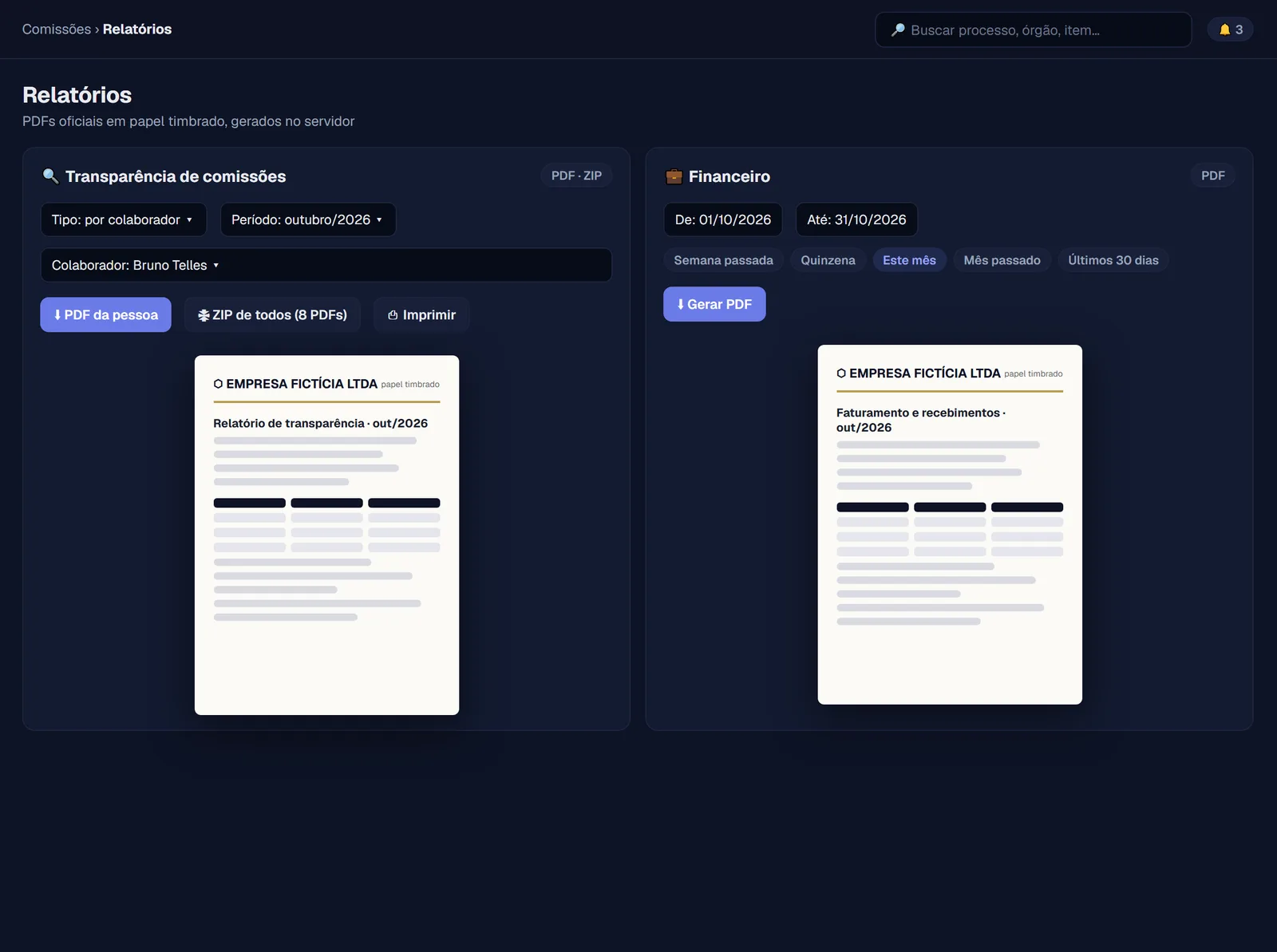The width and height of the screenshot is (1277, 952).
Task: Click the bell notifications icon
Action: pyautogui.click(x=1224, y=30)
